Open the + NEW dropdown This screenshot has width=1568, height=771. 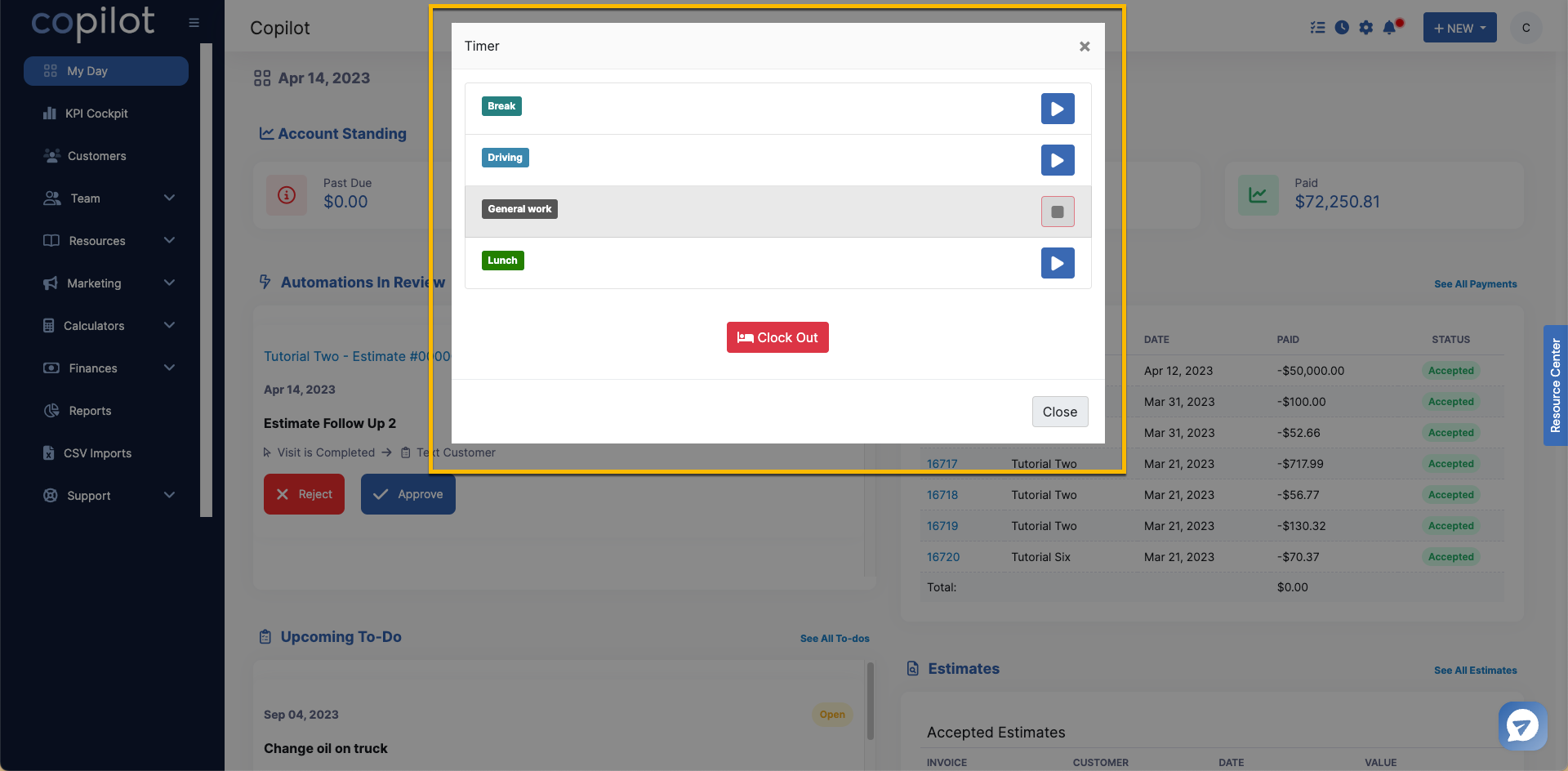pyautogui.click(x=1460, y=28)
